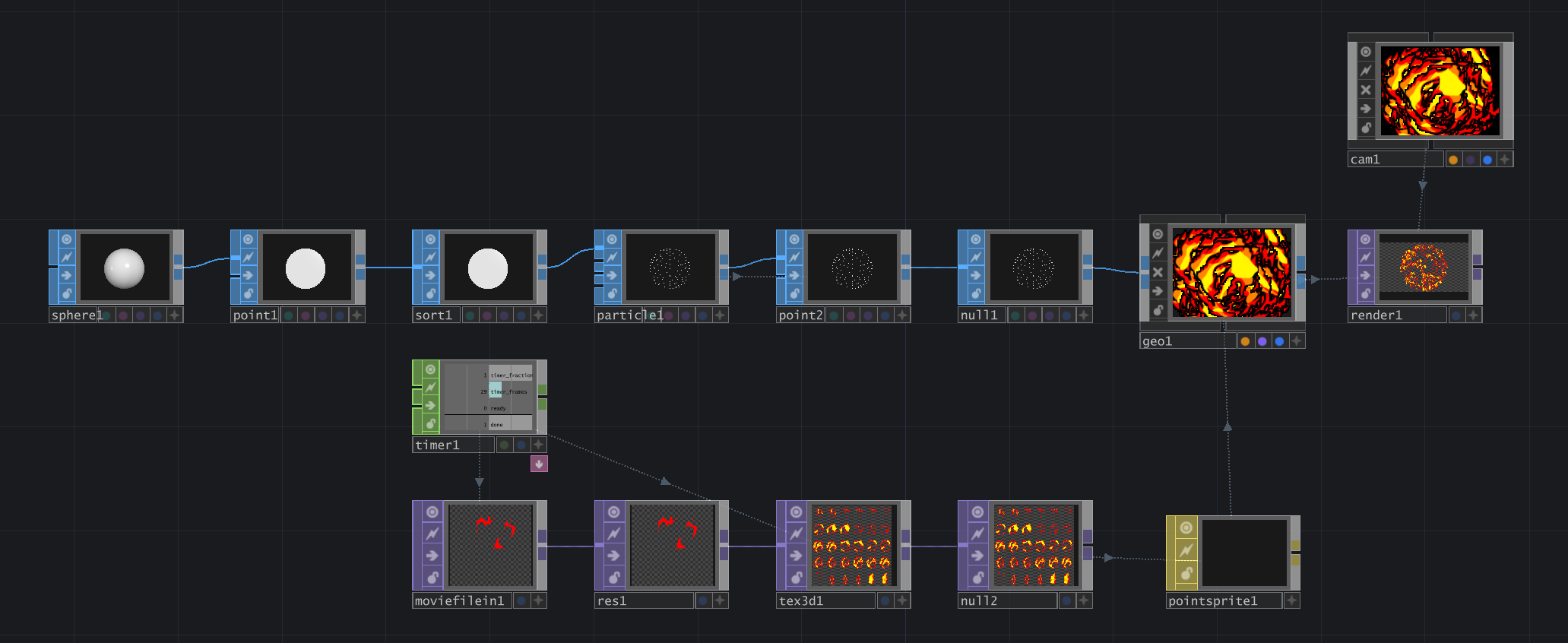Select the render1 node name label
1568x643 pixels.
pos(1376,315)
